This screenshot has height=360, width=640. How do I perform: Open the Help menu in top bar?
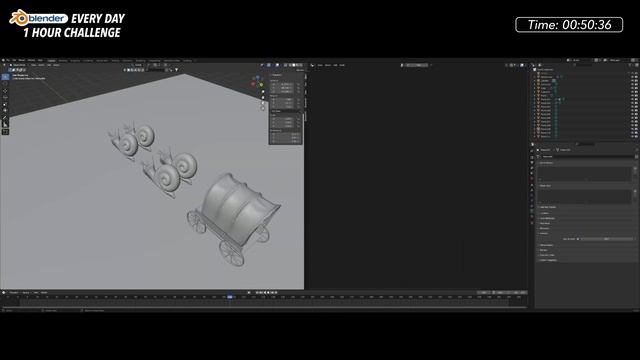(40, 60)
